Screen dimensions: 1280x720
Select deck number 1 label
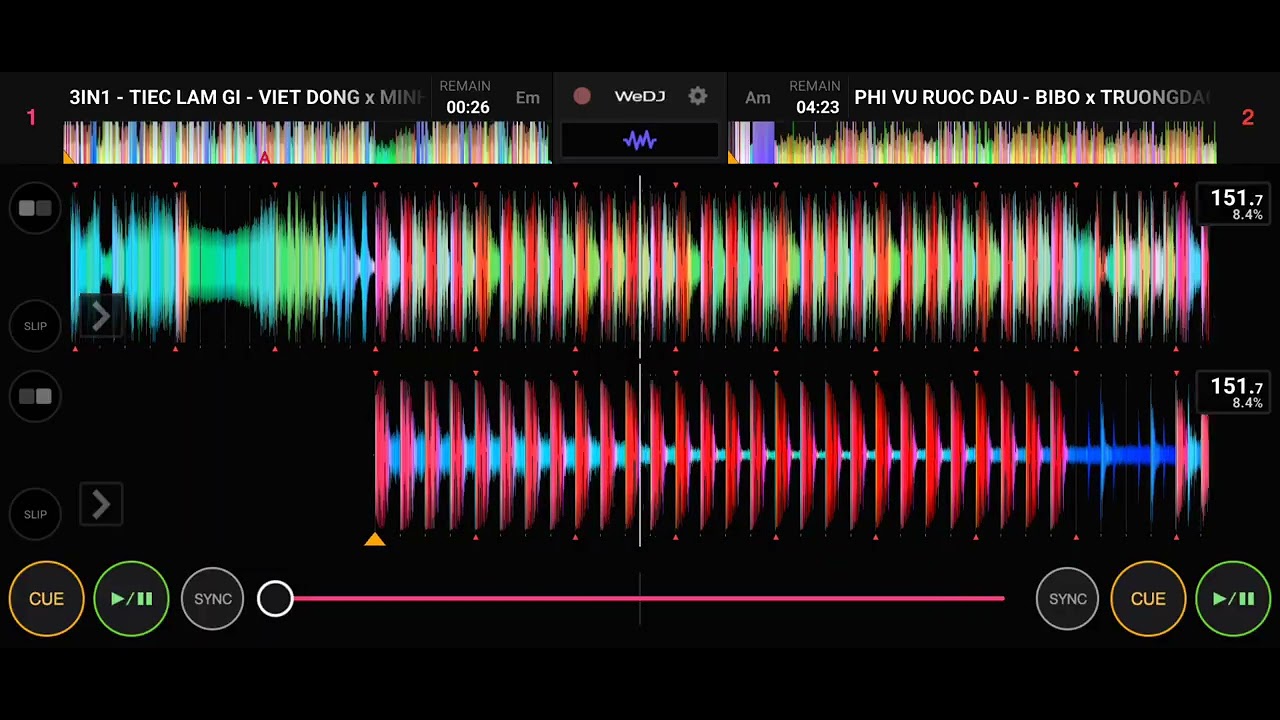31,118
